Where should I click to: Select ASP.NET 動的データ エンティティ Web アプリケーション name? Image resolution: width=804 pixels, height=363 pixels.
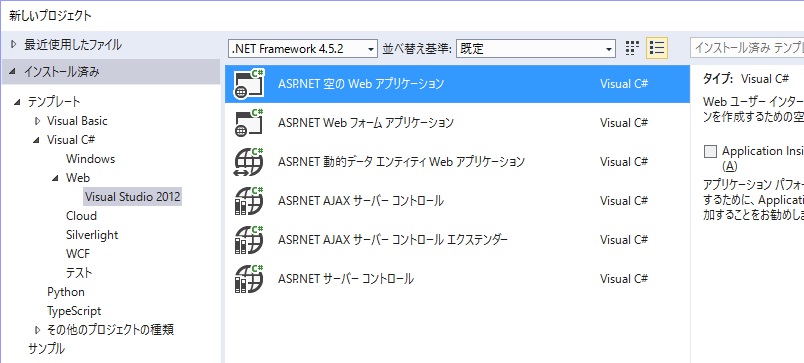click(401, 162)
